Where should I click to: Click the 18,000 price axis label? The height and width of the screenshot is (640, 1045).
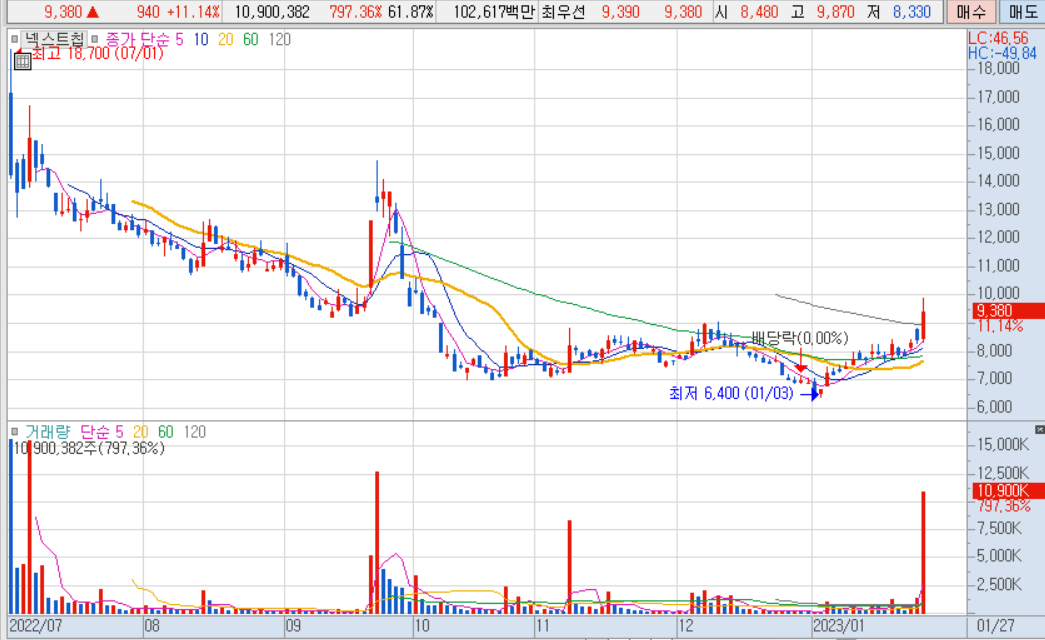pyautogui.click(x=998, y=68)
